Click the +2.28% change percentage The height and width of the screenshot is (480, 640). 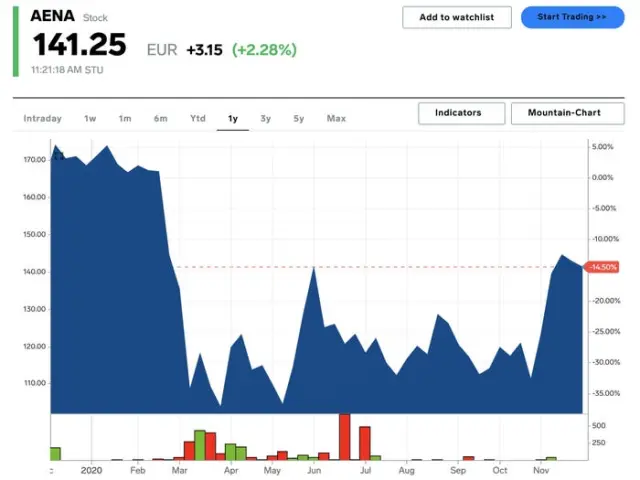(264, 50)
